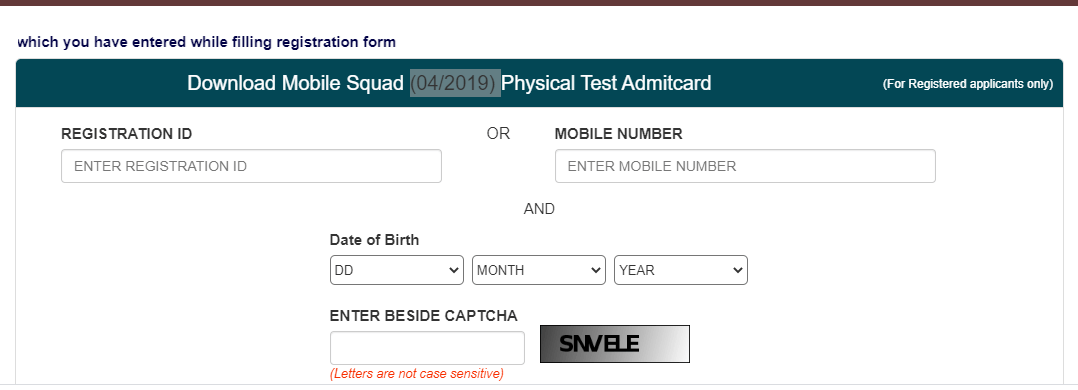This screenshot has height=390, width=1078.
Task: Focus the ENTER MOBILE NUMBER field
Action: [745, 166]
